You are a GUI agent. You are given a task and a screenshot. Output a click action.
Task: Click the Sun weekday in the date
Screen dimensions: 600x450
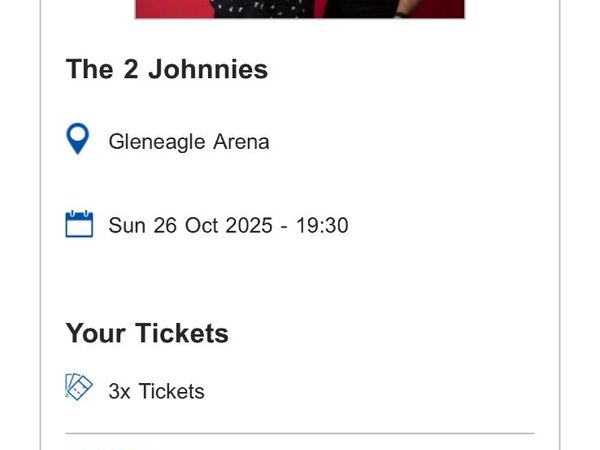(127, 226)
